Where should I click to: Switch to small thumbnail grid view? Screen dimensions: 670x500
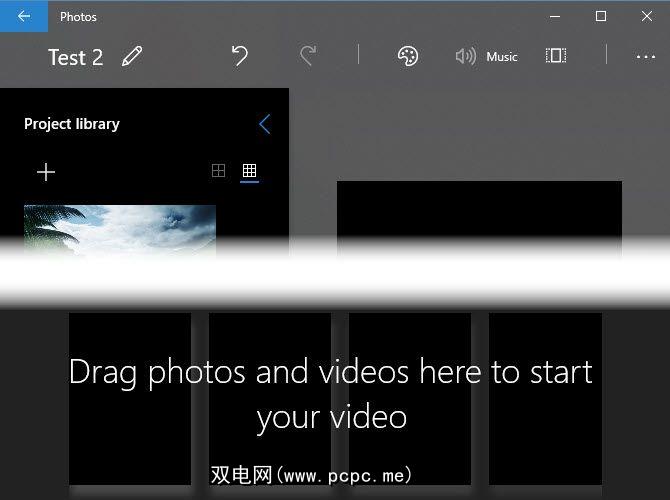250,171
